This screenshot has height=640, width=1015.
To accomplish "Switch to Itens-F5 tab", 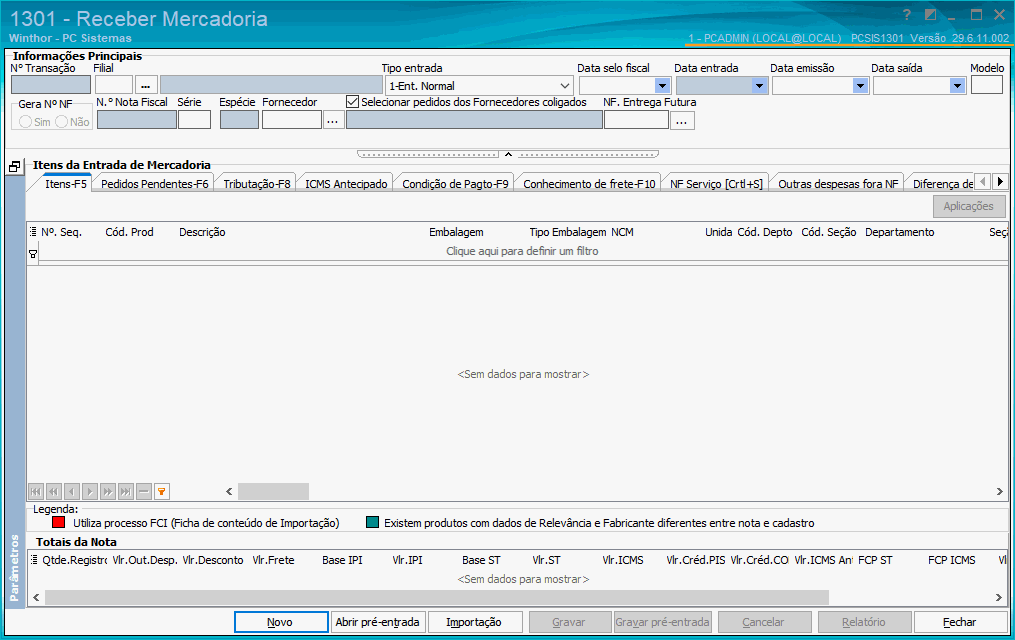I will point(65,184).
